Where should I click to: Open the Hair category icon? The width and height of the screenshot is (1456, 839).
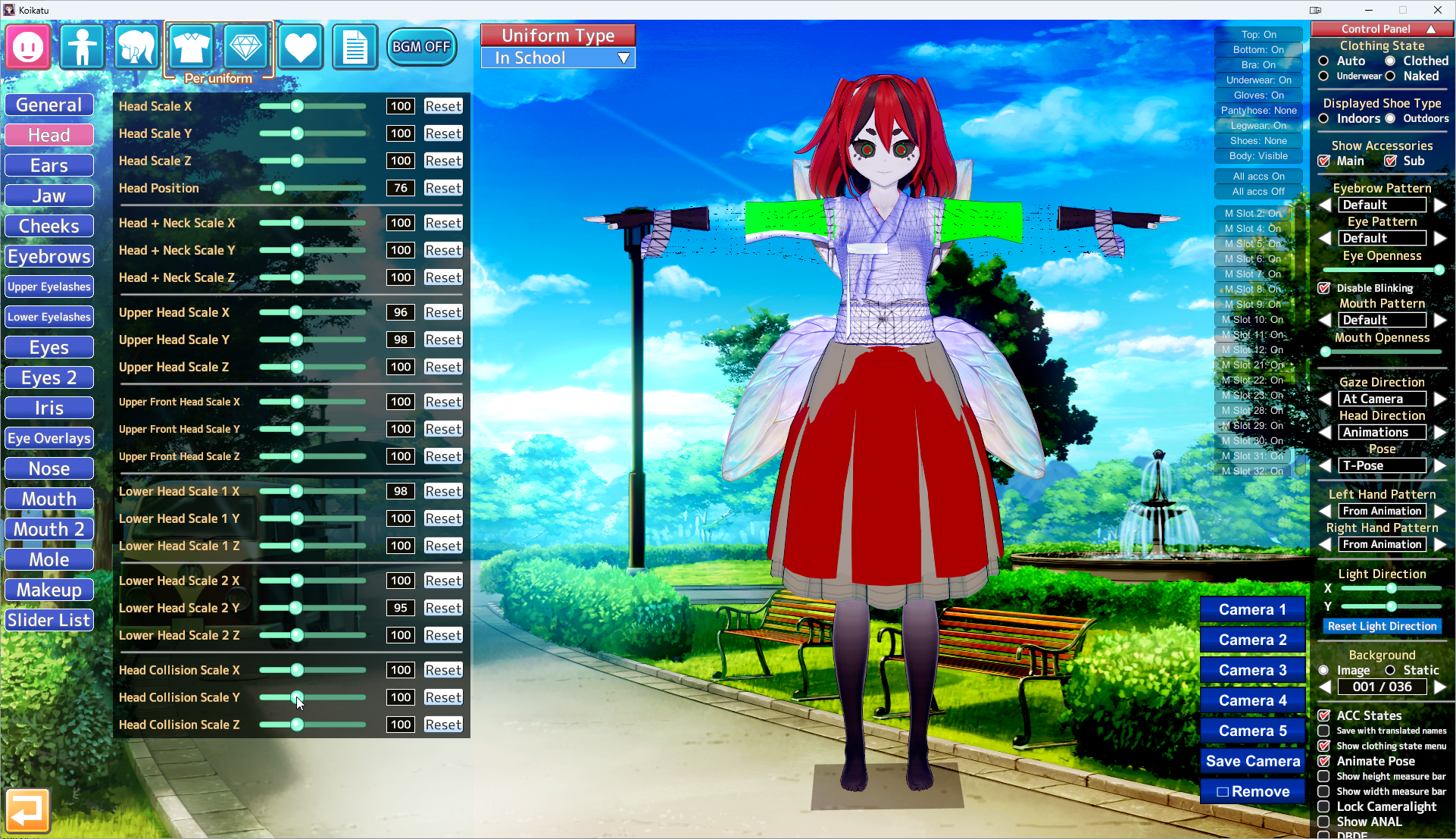tap(136, 47)
